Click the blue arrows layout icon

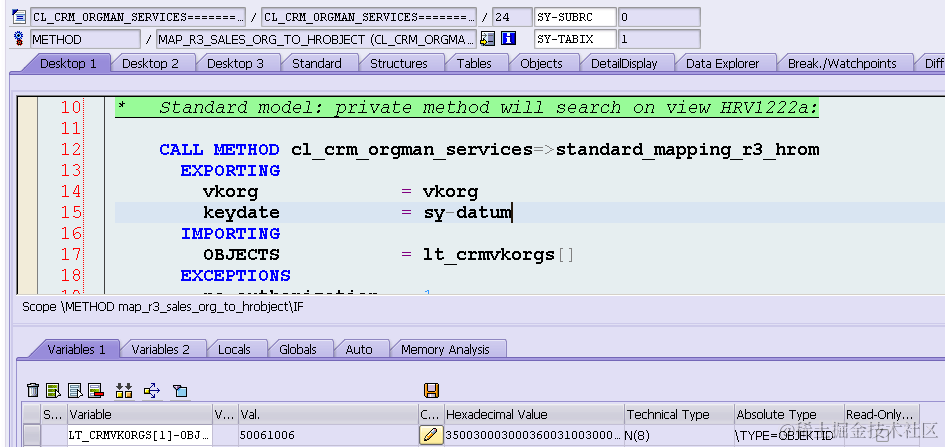152,390
